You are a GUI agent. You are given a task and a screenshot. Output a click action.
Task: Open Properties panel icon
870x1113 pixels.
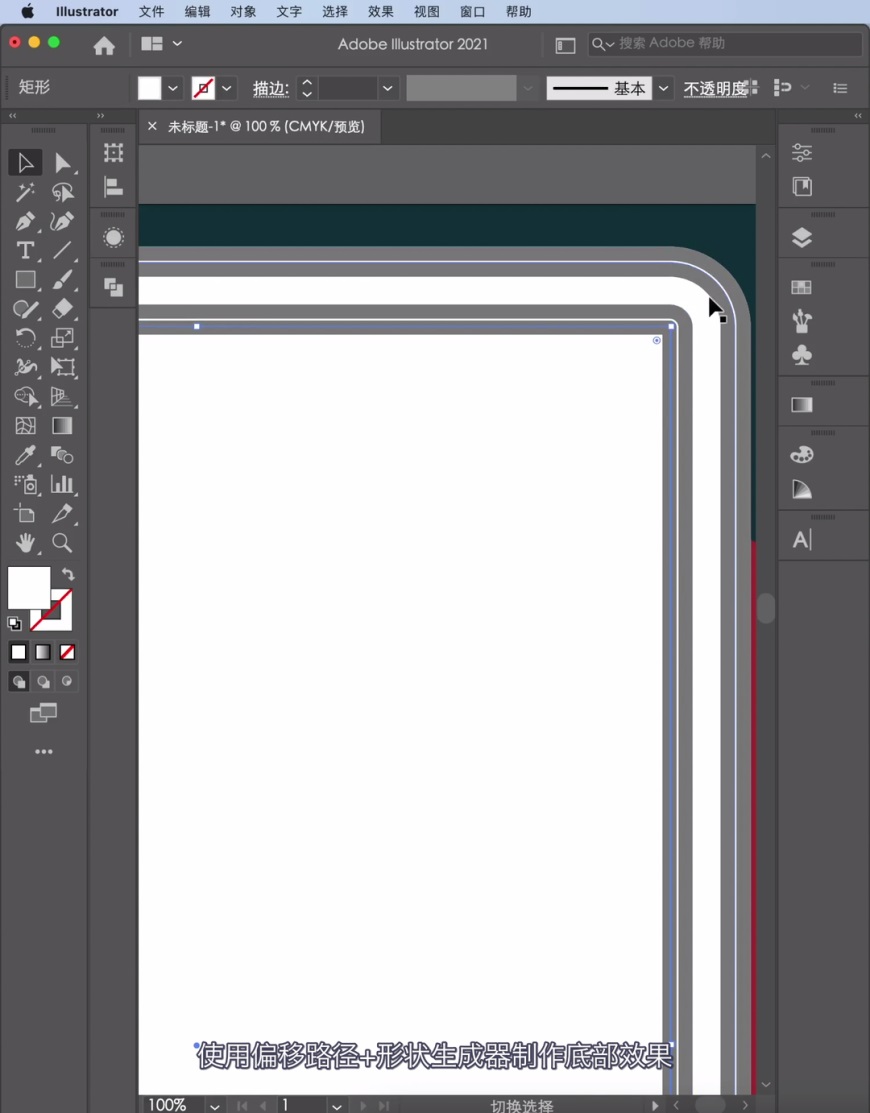tap(802, 152)
